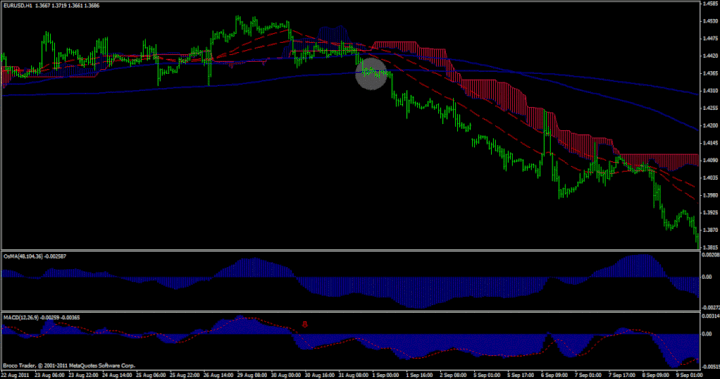Click the divider between OsMA and MACD panes

tap(350, 311)
